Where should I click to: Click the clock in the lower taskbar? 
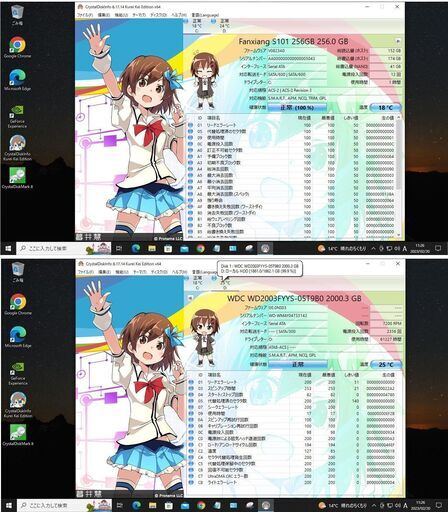[421, 505]
